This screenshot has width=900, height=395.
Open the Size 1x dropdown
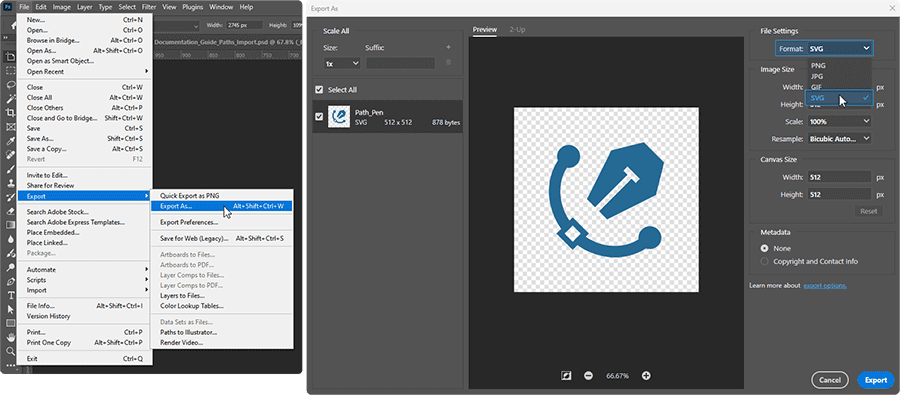click(342, 63)
